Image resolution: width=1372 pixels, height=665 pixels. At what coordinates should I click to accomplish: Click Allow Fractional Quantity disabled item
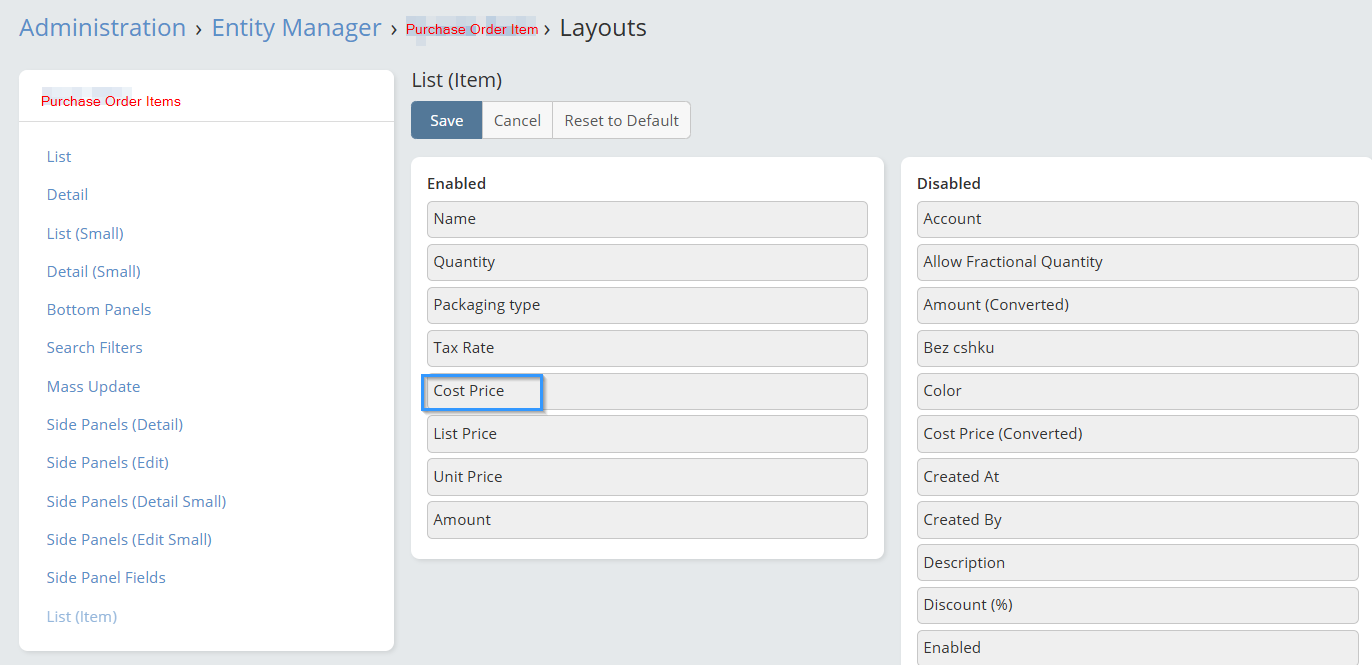[x=1137, y=262]
